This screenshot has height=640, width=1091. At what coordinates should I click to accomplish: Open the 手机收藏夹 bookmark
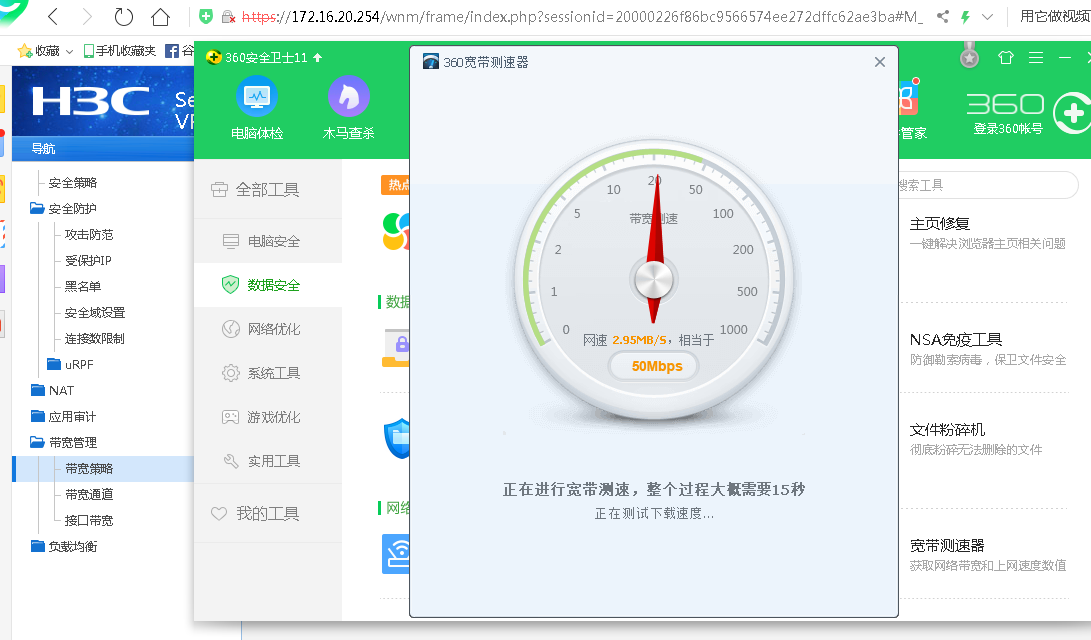point(119,51)
